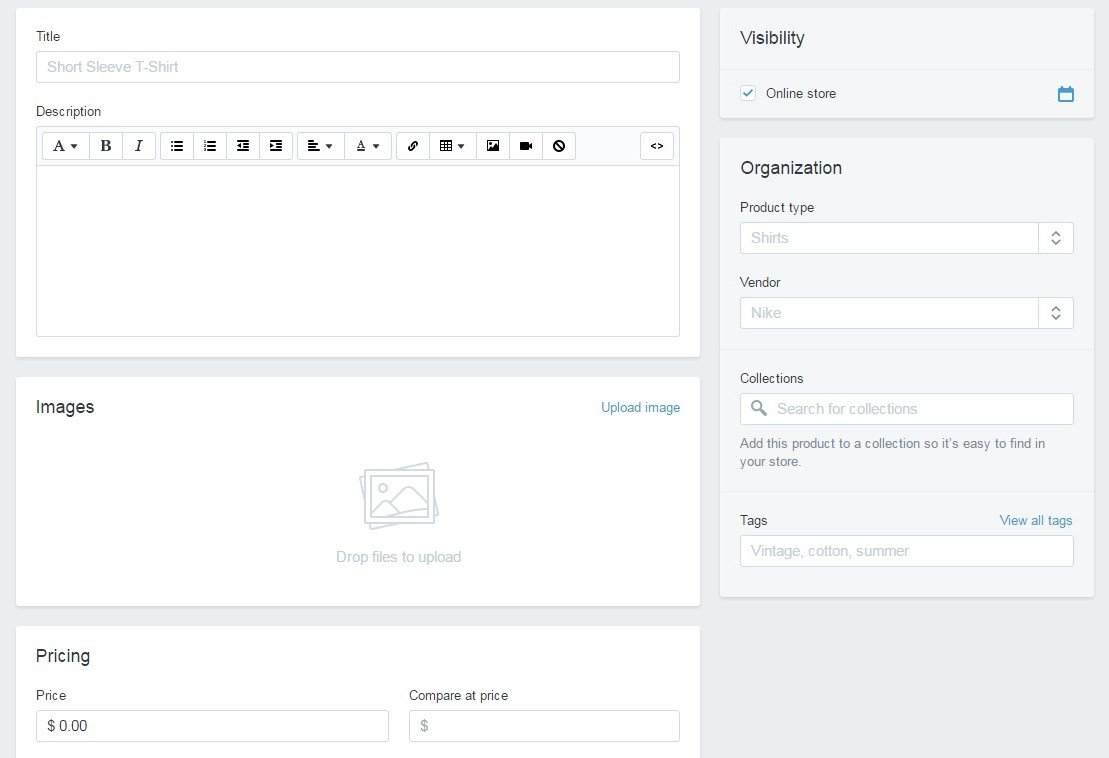Image resolution: width=1109 pixels, height=758 pixels.
Task: Open the visibility schedule calendar icon
Action: [x=1066, y=93]
